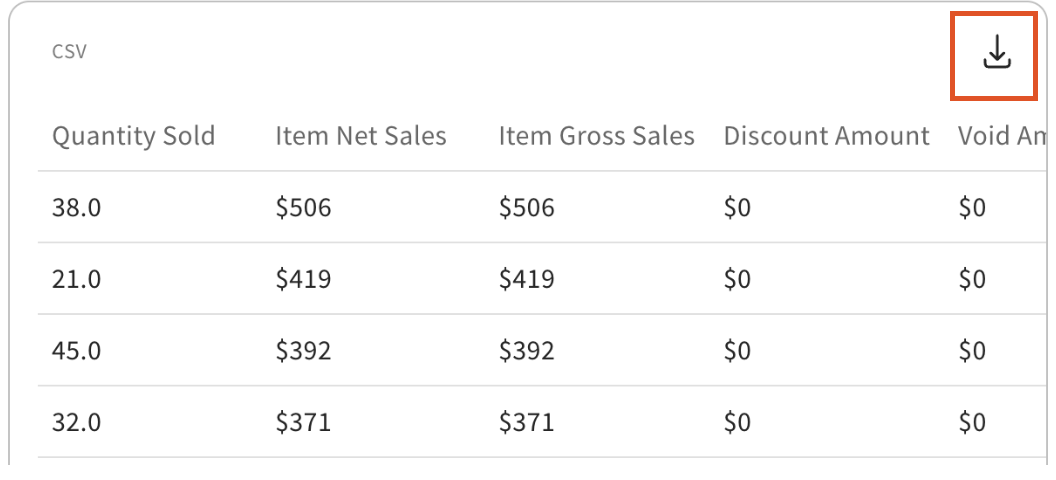Image resolution: width=1056 pixels, height=480 pixels.
Task: Click the Discount Amount column header
Action: pyautogui.click(x=826, y=136)
